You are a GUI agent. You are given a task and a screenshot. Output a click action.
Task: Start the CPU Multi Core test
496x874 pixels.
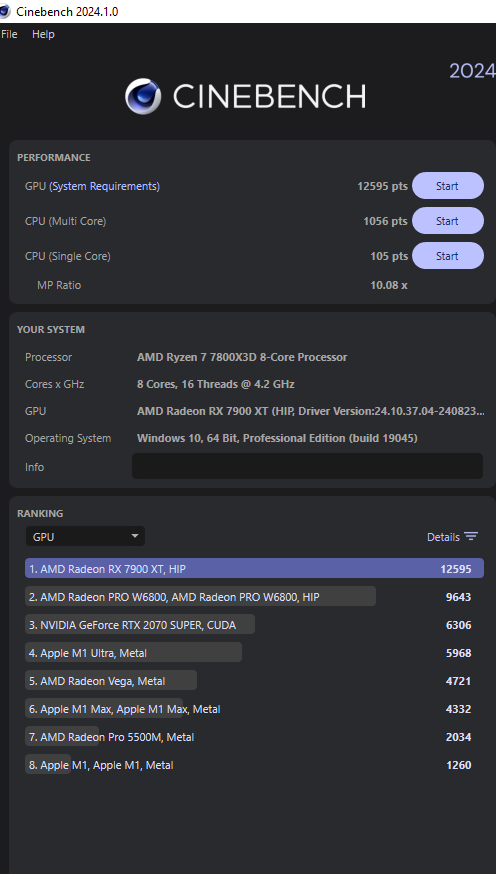pyautogui.click(x=448, y=221)
